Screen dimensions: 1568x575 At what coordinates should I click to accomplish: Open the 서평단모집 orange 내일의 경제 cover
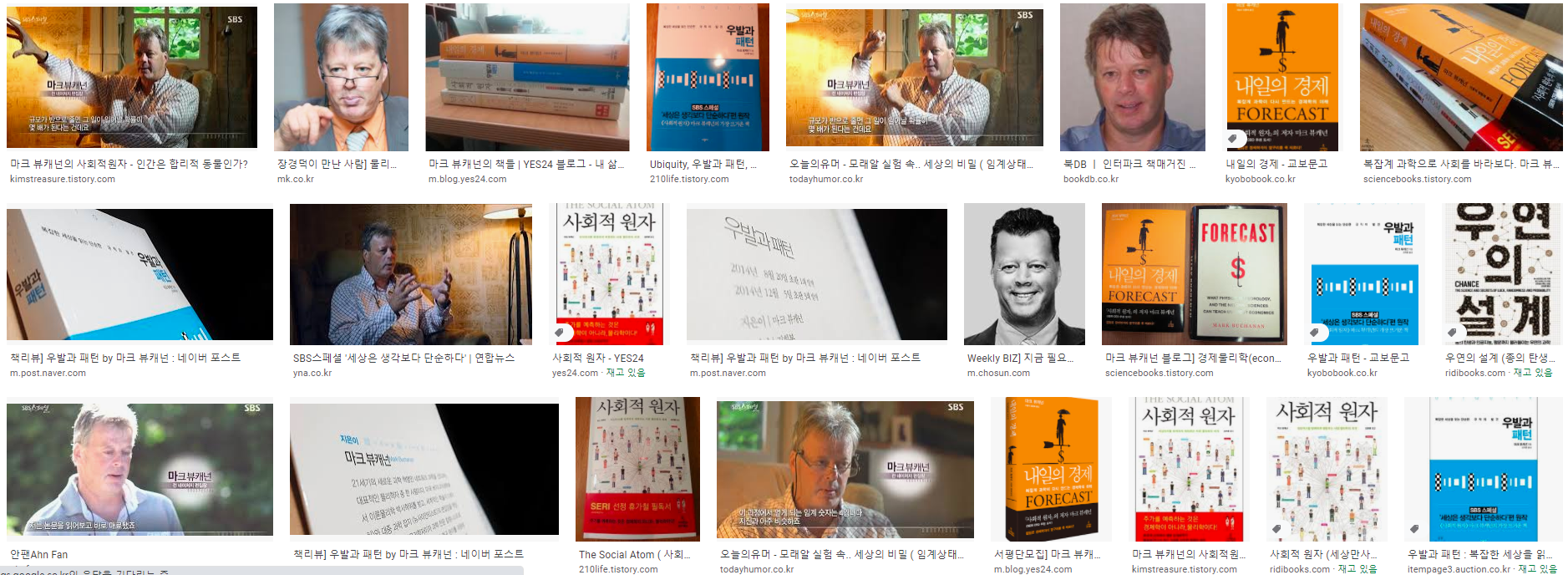[x=1051, y=469]
